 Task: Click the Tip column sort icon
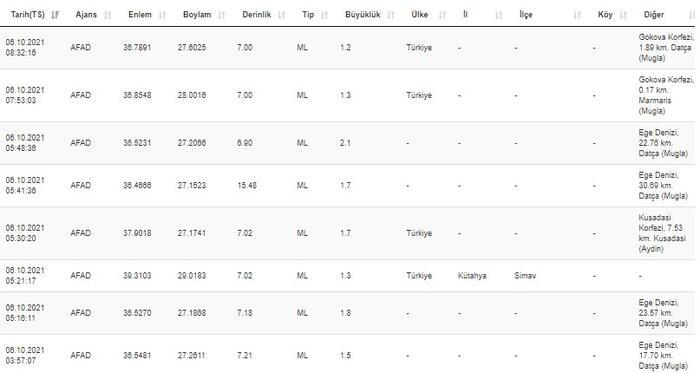[325, 15]
